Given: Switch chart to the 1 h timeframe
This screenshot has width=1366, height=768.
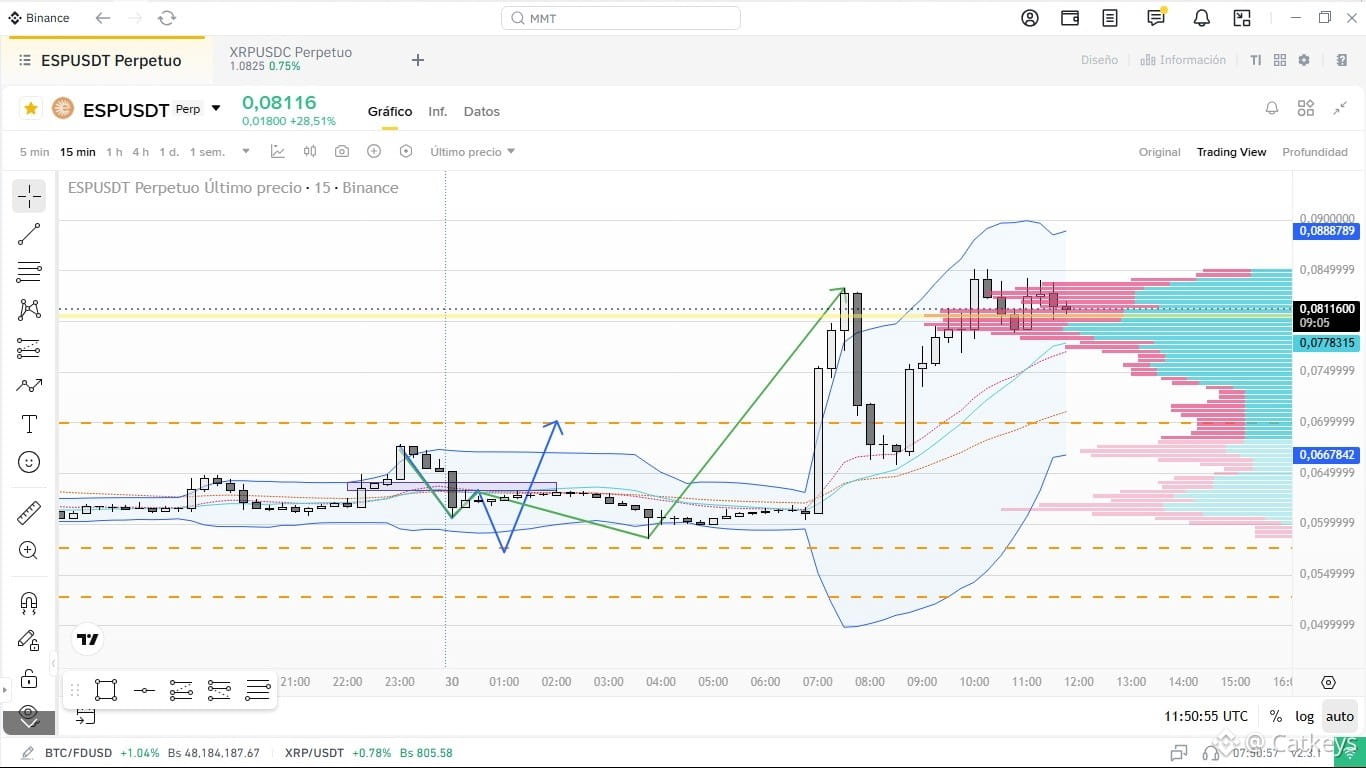Looking at the screenshot, I should [114, 152].
